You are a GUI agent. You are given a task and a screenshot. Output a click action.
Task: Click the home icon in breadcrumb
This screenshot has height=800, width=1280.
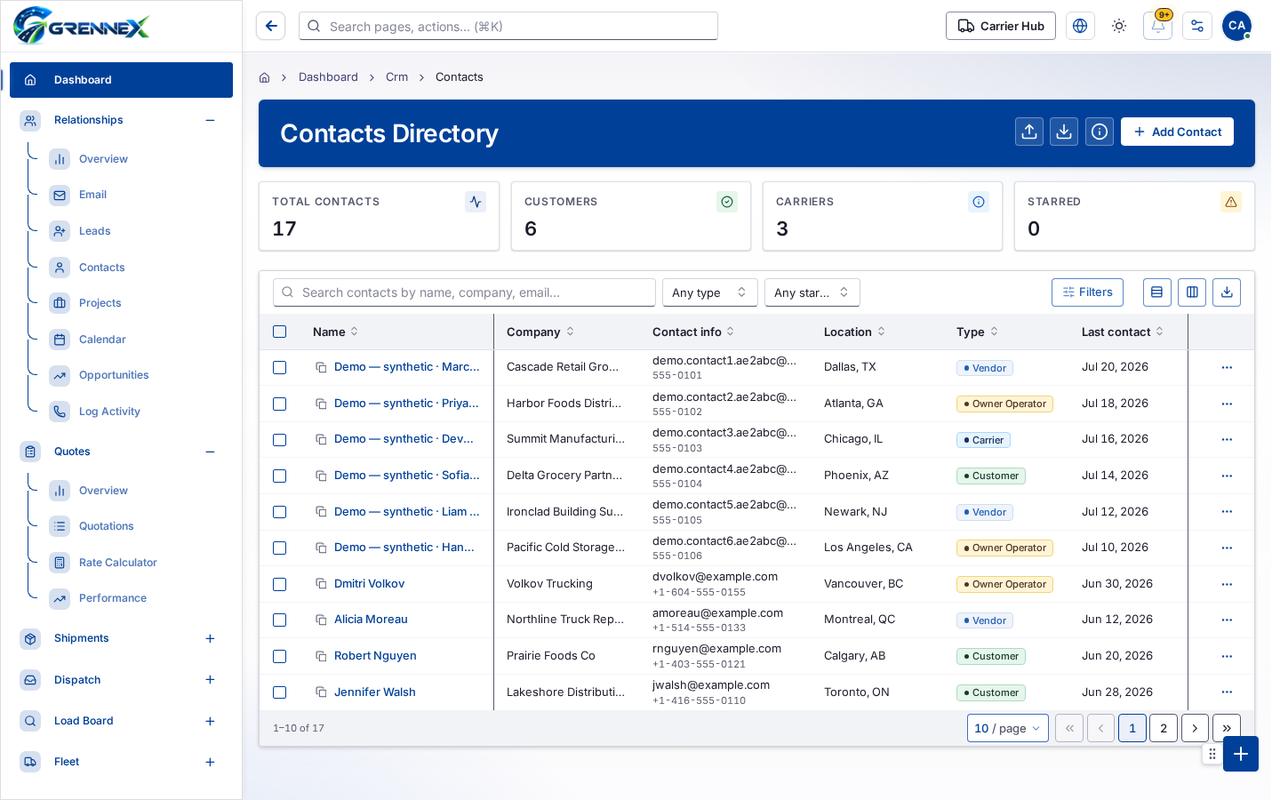point(264,77)
